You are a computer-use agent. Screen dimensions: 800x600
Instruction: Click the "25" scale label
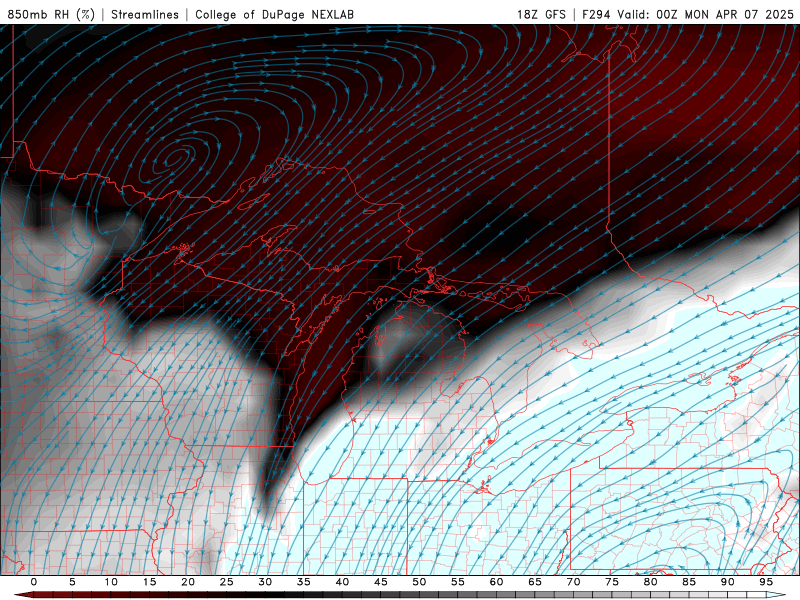(x=227, y=582)
